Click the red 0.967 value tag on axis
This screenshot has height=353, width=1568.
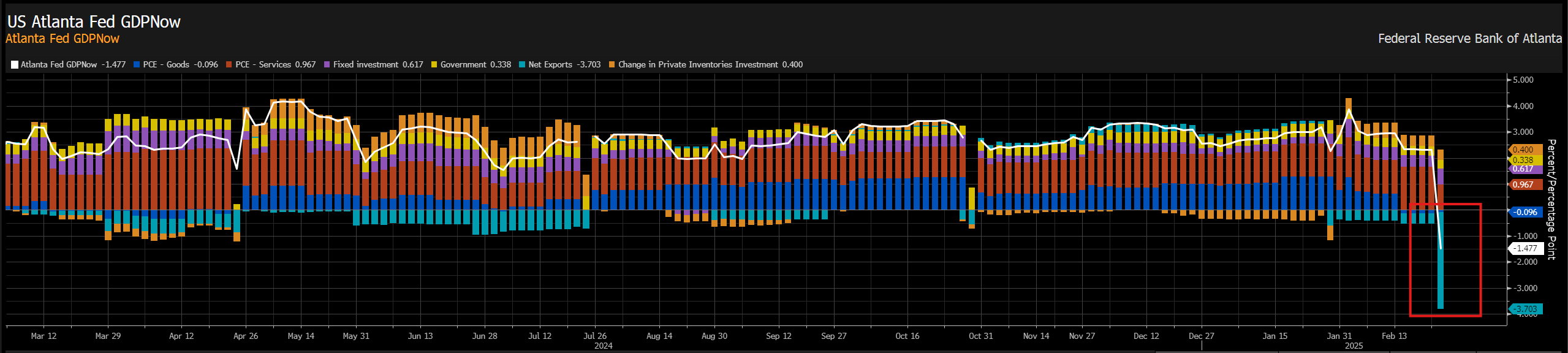[x=1524, y=184]
